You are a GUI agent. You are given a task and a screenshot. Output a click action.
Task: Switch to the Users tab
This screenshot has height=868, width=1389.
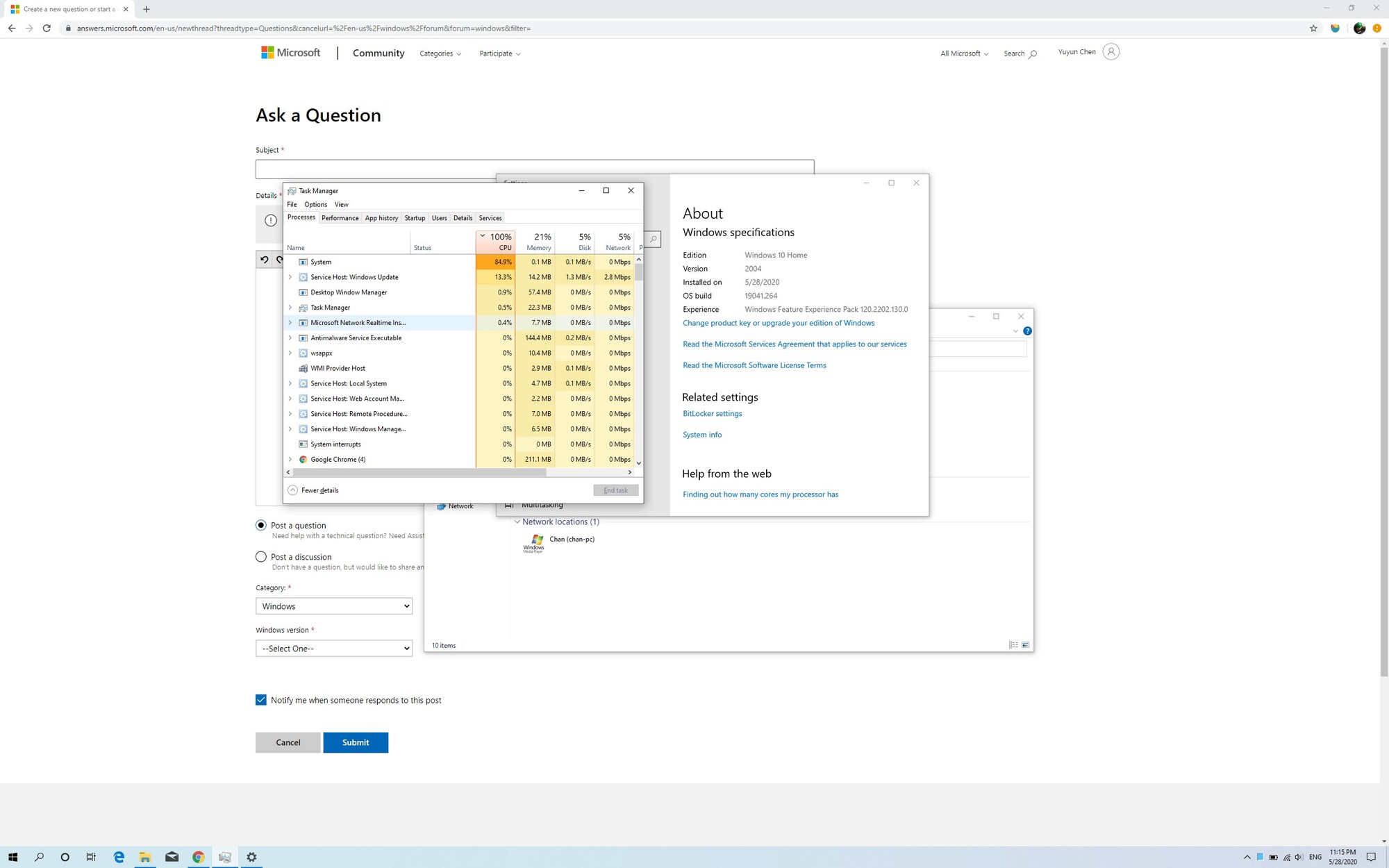coord(439,218)
